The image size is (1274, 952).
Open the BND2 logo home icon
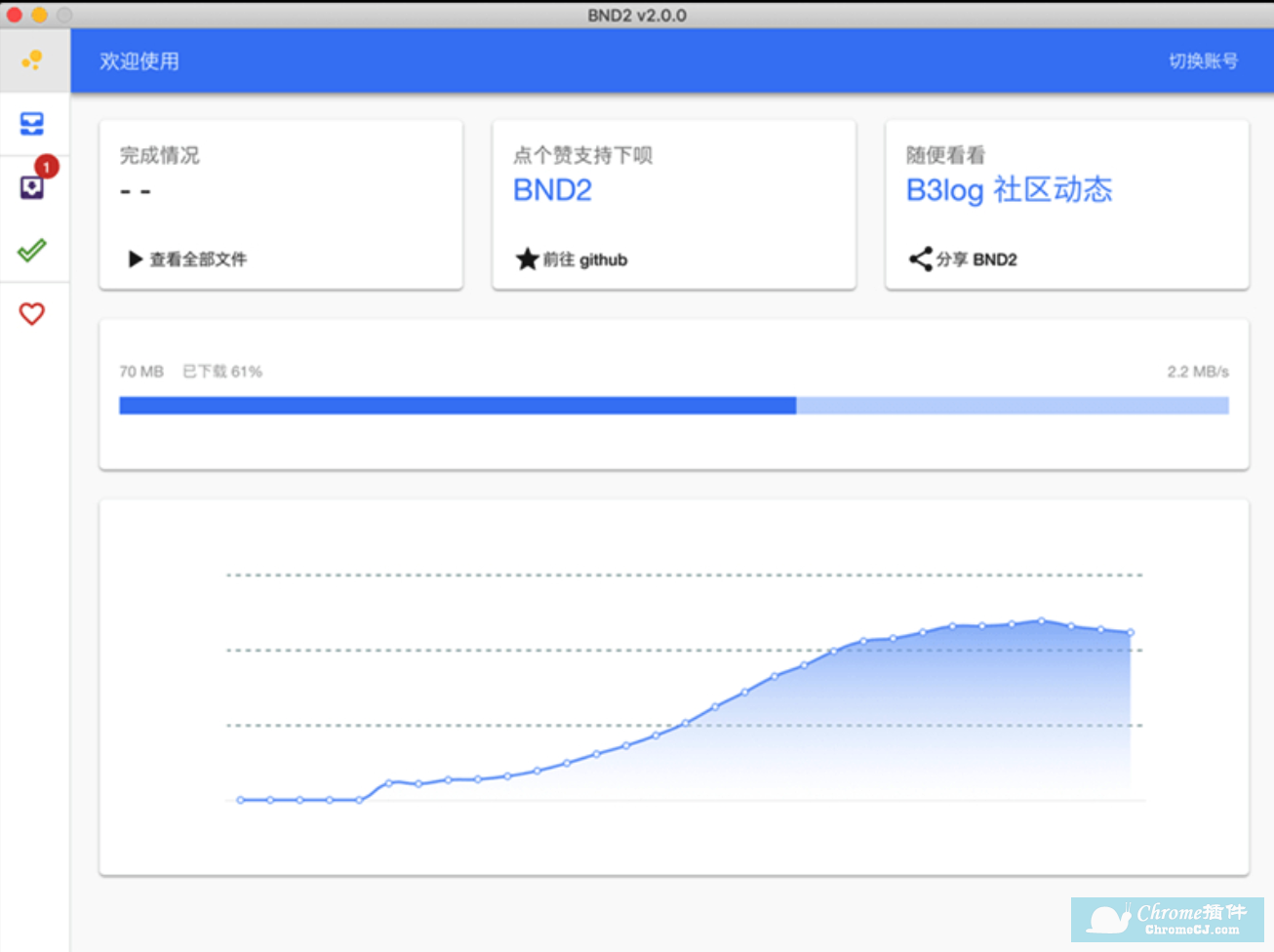(32, 60)
